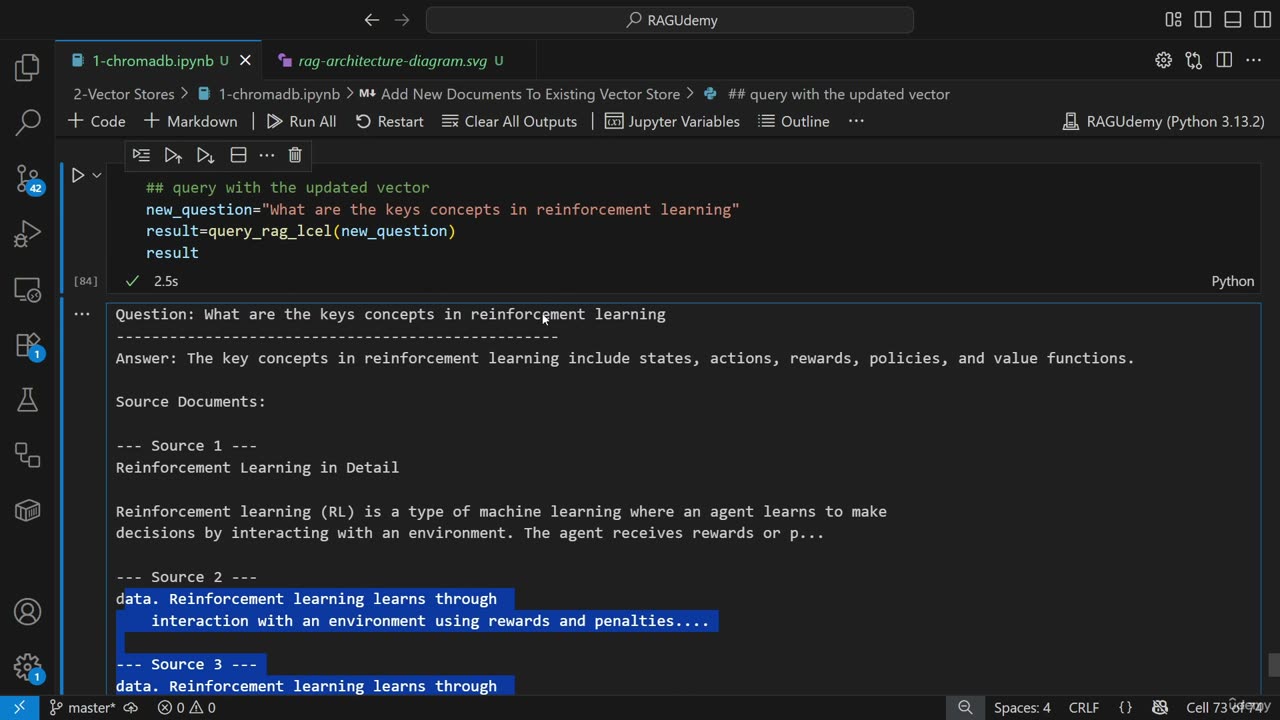The width and height of the screenshot is (1280, 720).
Task: Open cell output more actions ellipsis
Action: pos(81,314)
